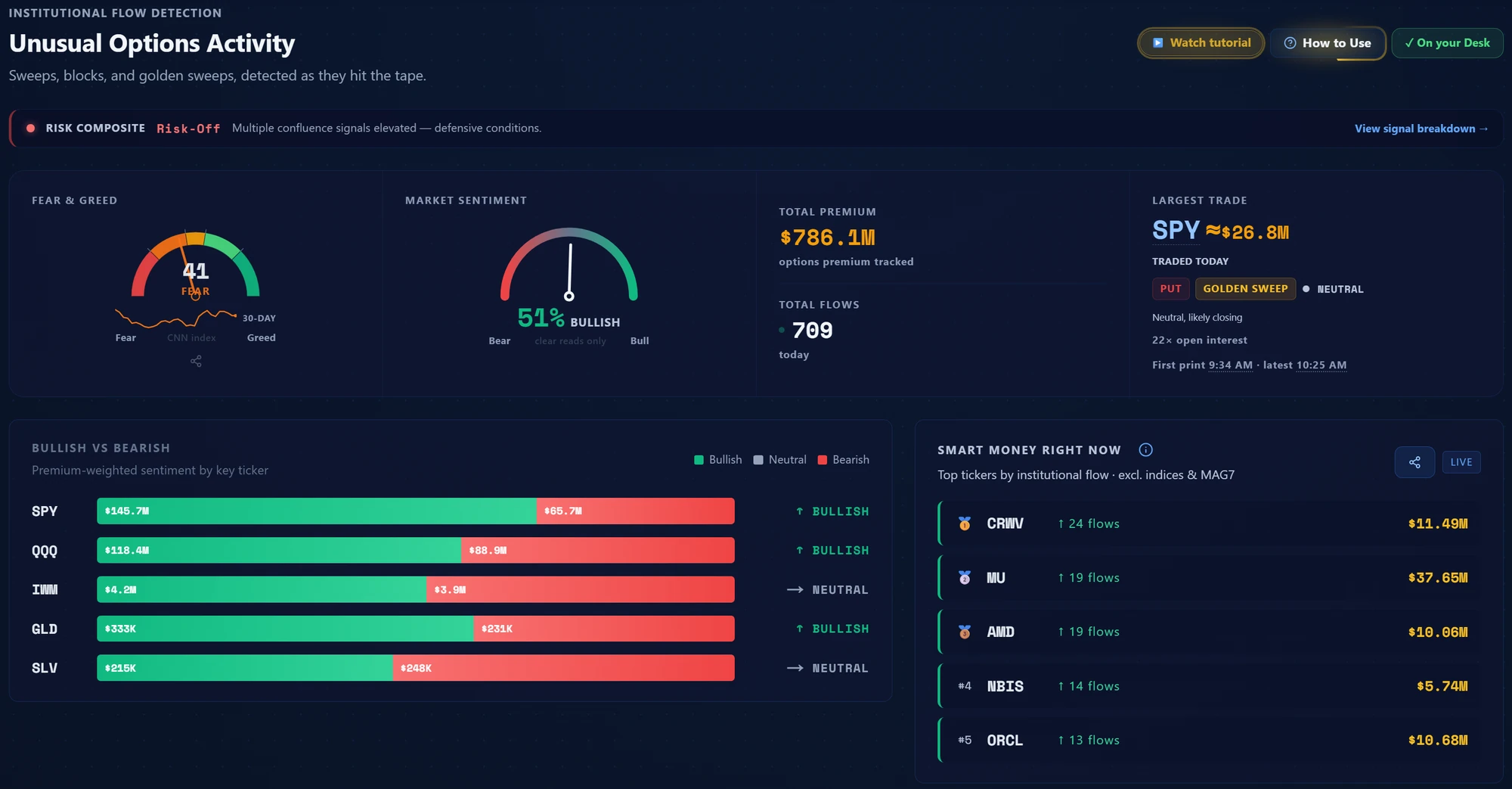Click the share icon in Smart Money panel

1414,462
